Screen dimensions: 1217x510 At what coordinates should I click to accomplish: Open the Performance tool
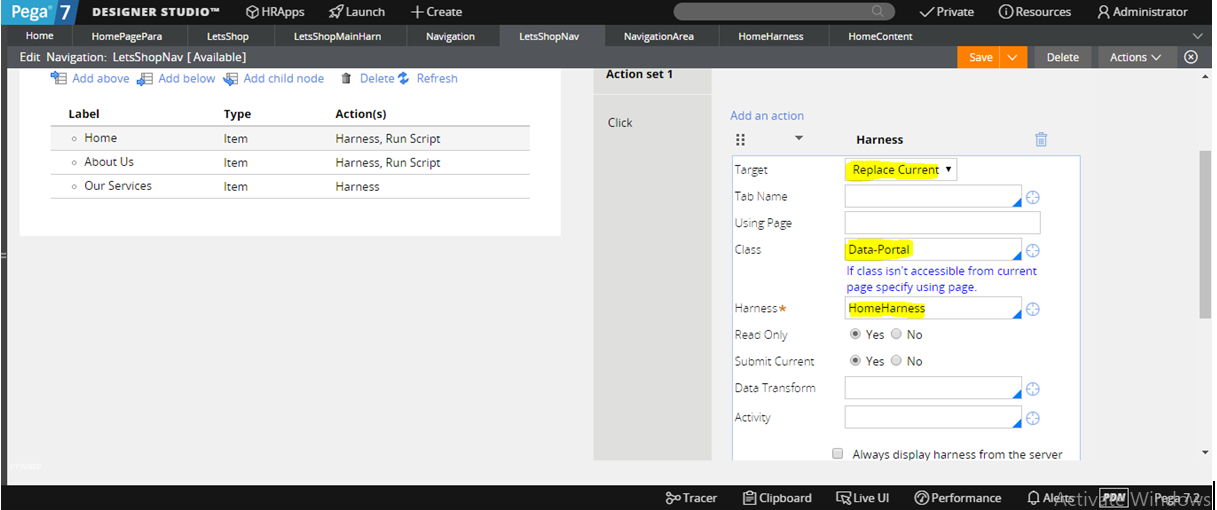tap(958, 498)
